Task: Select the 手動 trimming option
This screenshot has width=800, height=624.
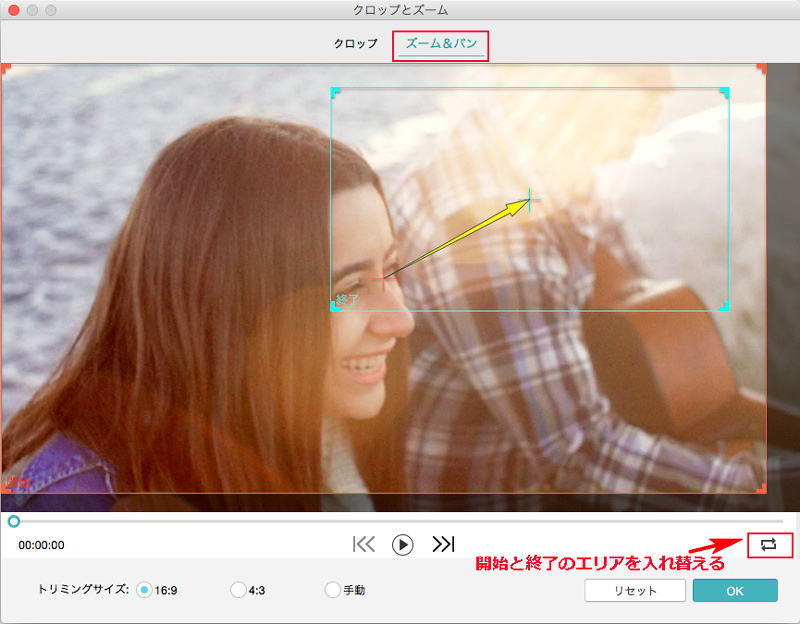Action: tap(332, 590)
